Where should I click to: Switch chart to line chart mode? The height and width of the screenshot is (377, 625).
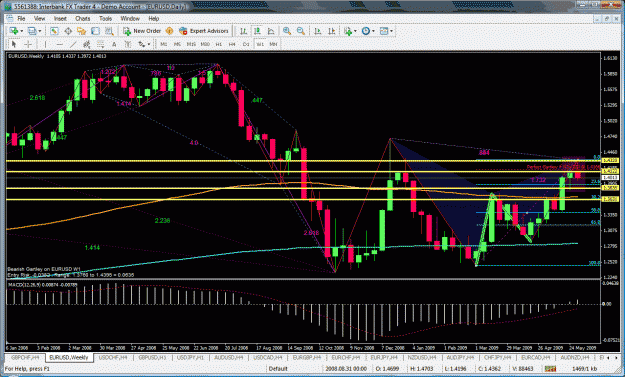pos(271,31)
